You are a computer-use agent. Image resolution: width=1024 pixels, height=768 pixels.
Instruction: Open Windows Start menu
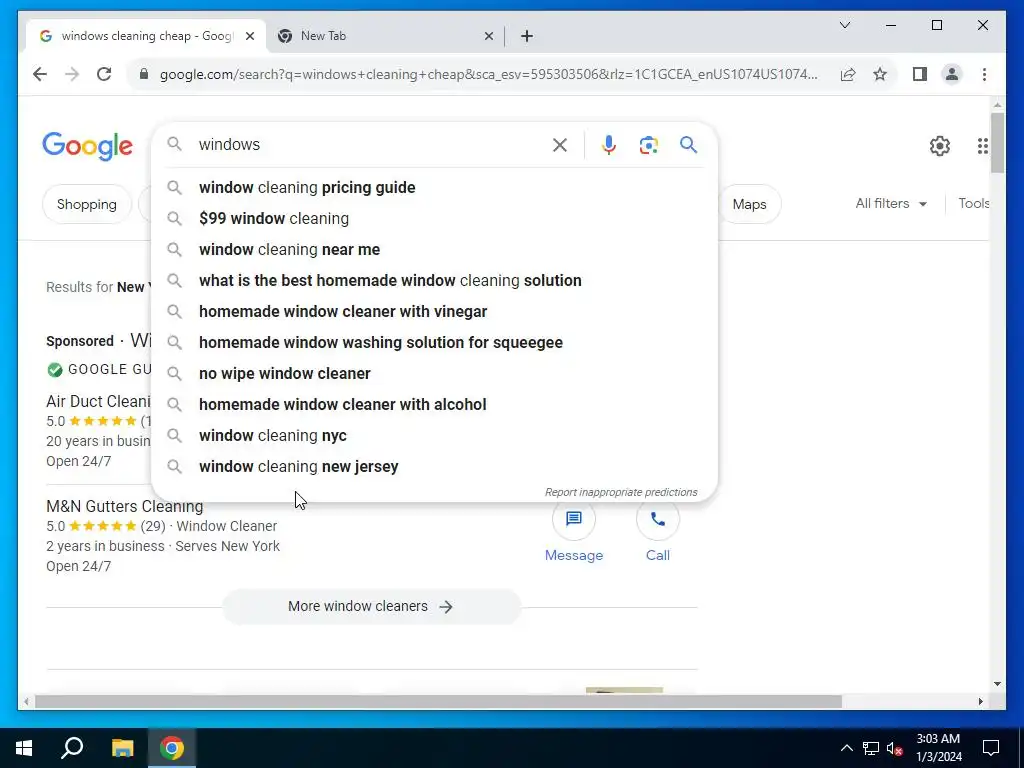[x=24, y=748]
